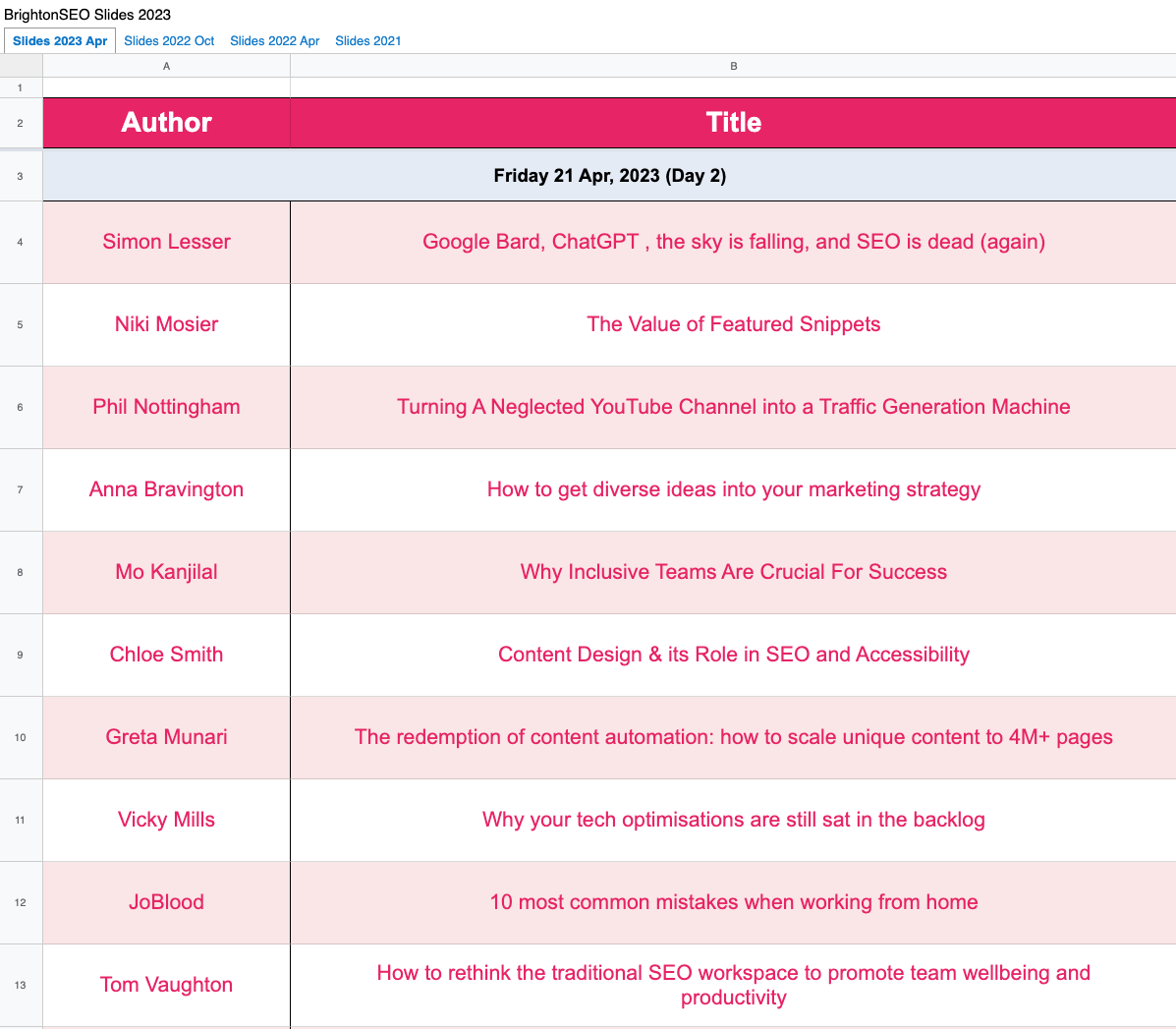Click the Slides 2023 Apr tab
Viewport: 1176px width, 1029px height.
[x=60, y=41]
